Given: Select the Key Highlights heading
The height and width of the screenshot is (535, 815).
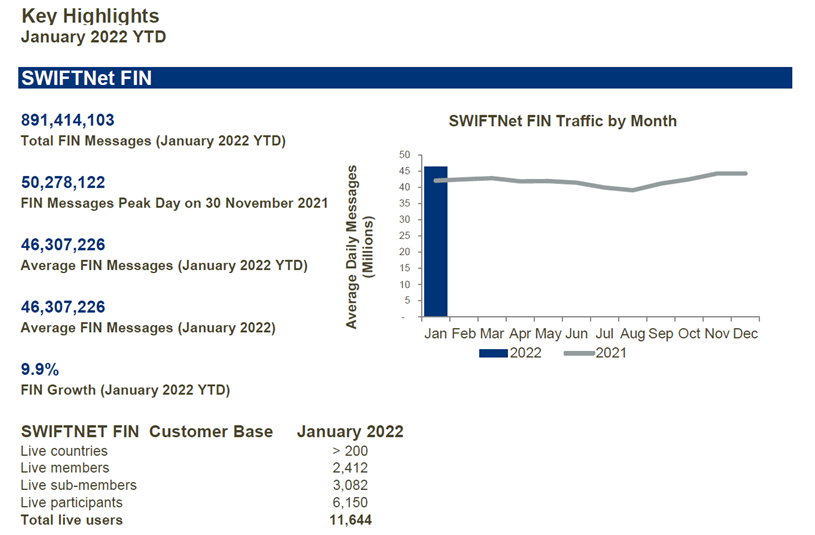Looking at the screenshot, I should coord(90,16).
